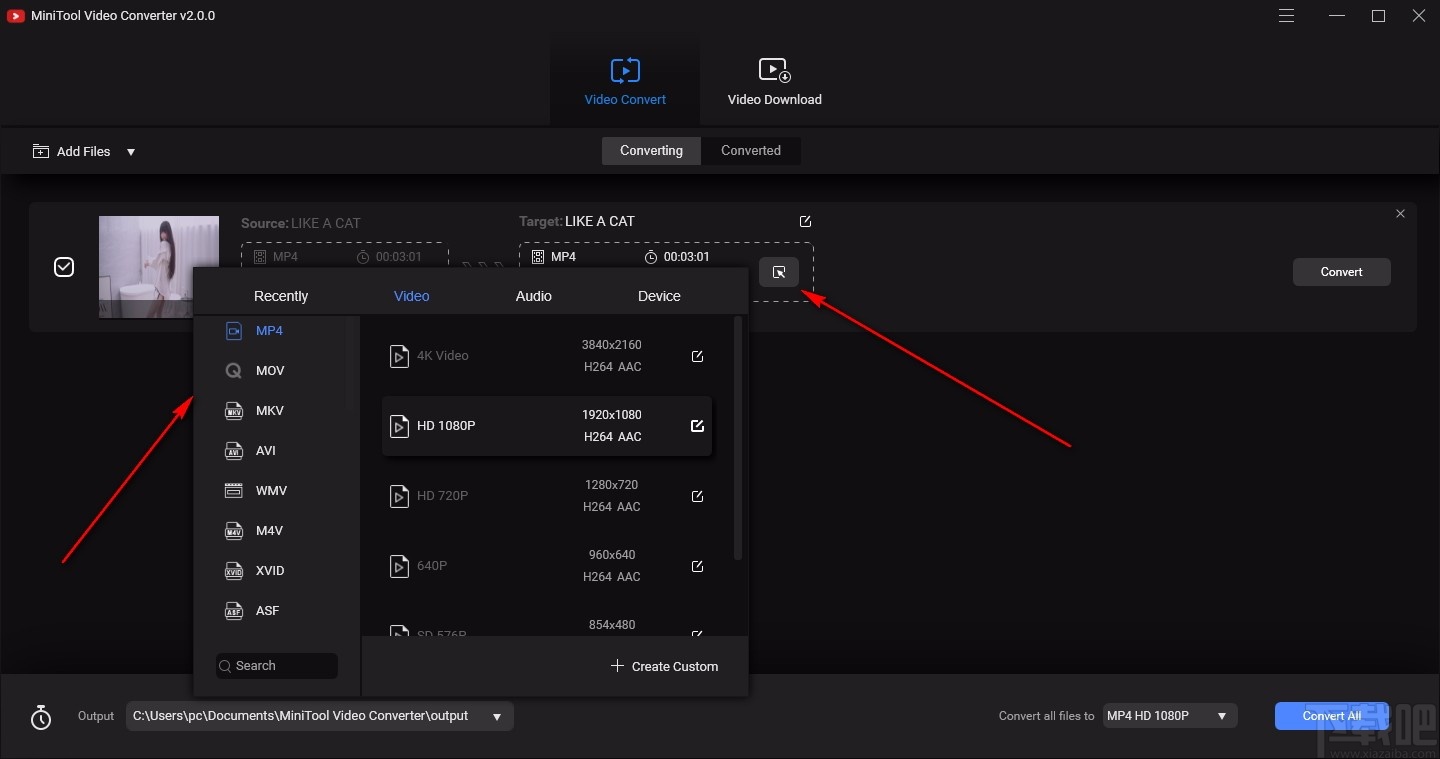Click the Add Files button
The width and height of the screenshot is (1440, 759).
71,151
